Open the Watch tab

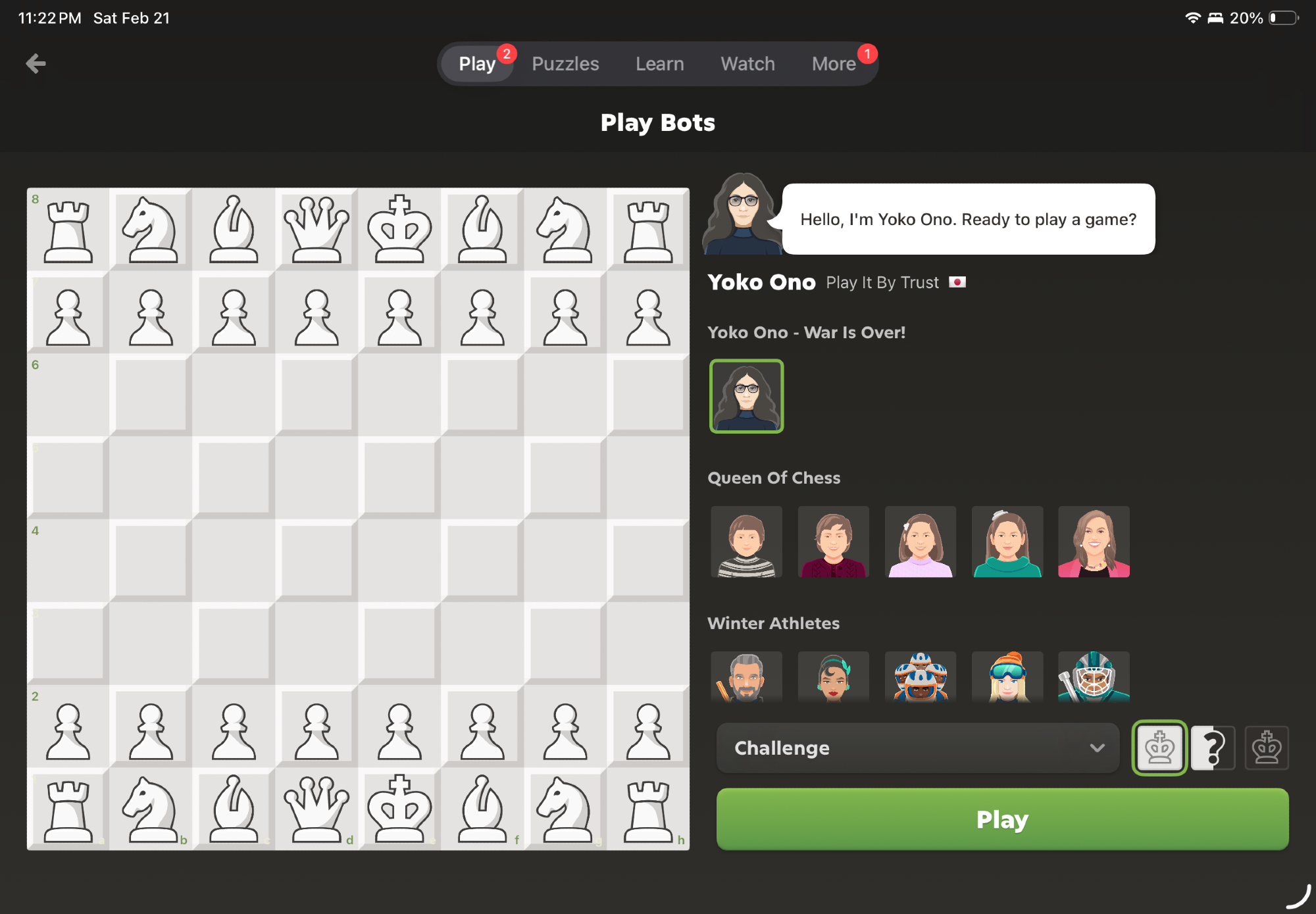coord(747,64)
